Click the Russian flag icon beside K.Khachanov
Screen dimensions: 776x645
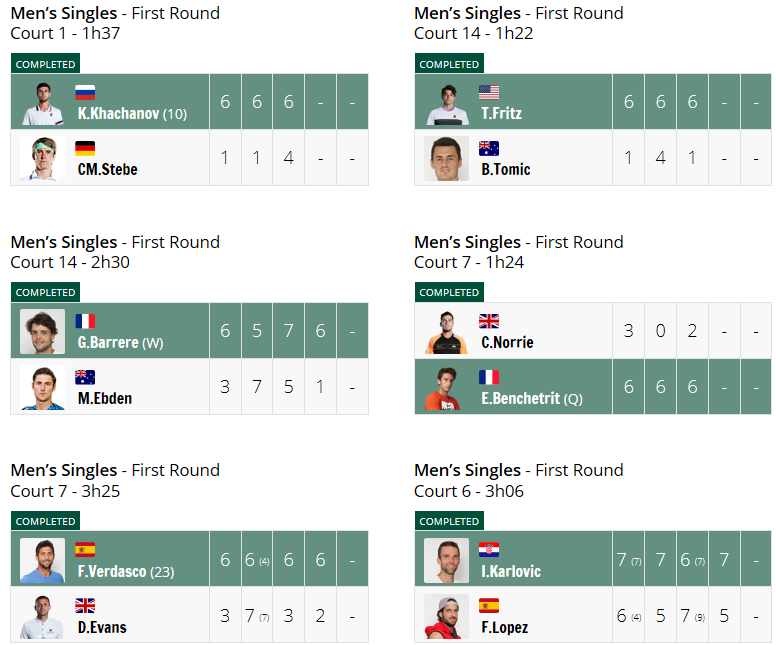point(85,93)
